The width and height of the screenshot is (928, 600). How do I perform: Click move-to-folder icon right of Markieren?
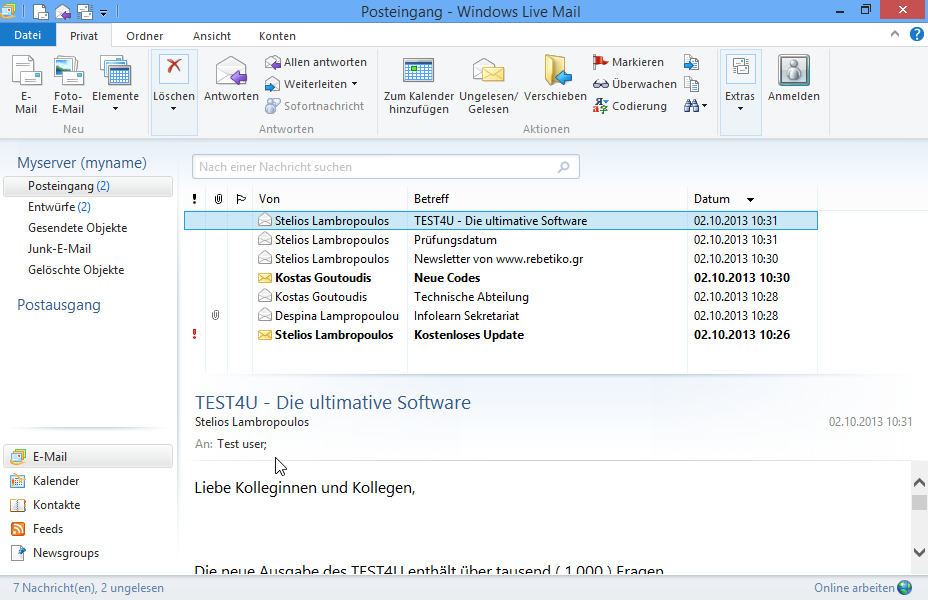pyautogui.click(x=691, y=62)
